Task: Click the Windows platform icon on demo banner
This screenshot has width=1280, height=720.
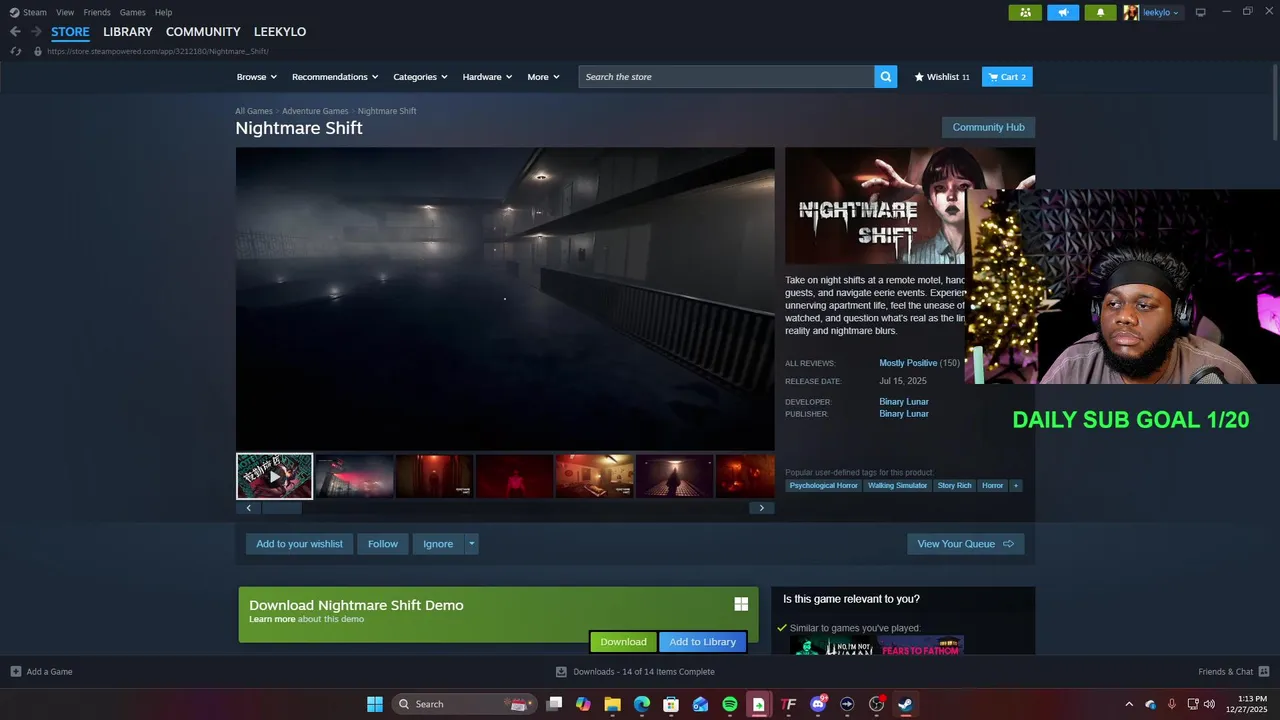Action: pos(741,604)
